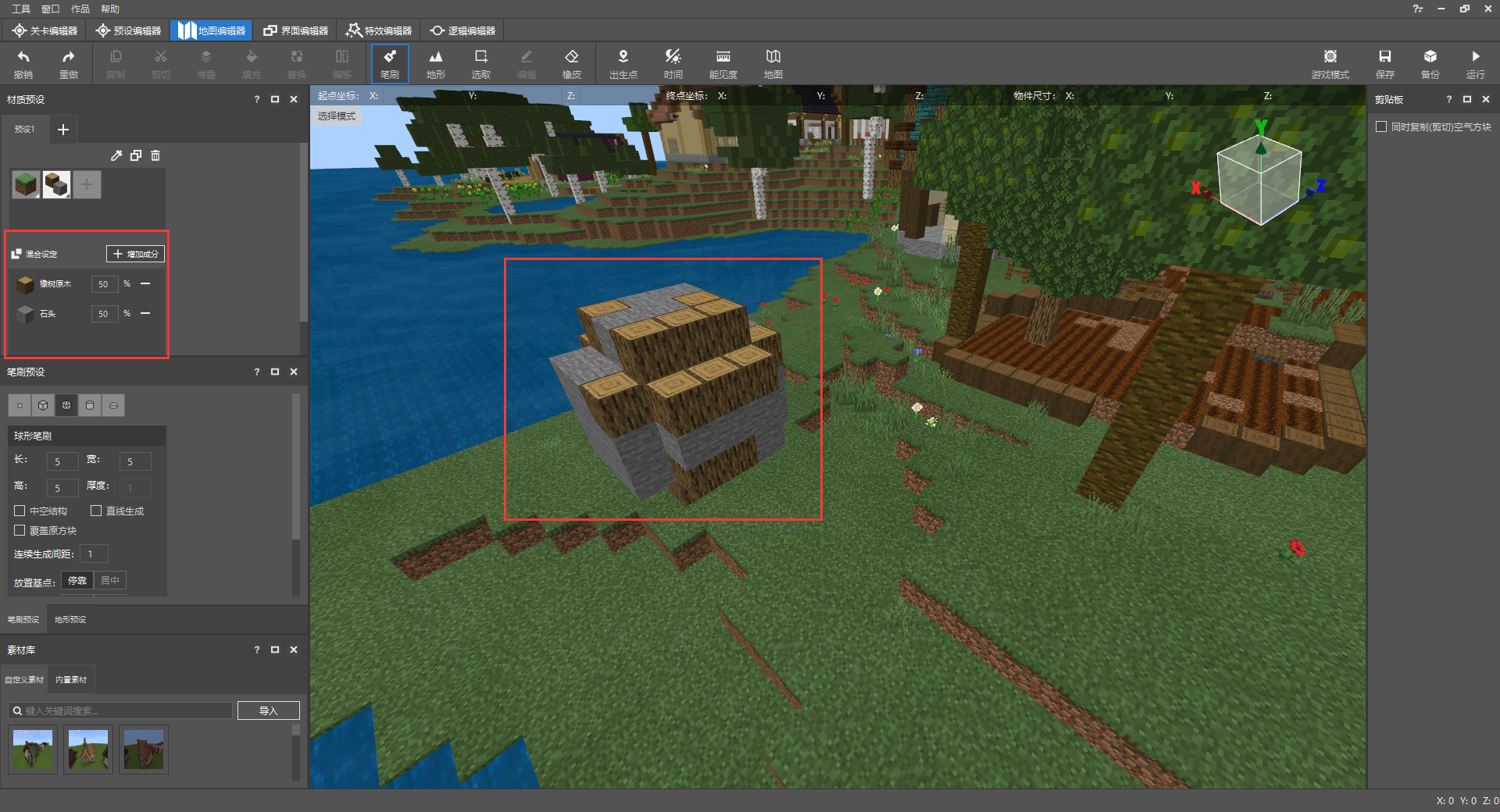Viewport: 1500px width, 812px height.
Task: Select the cube brush shape
Action: pos(43,405)
